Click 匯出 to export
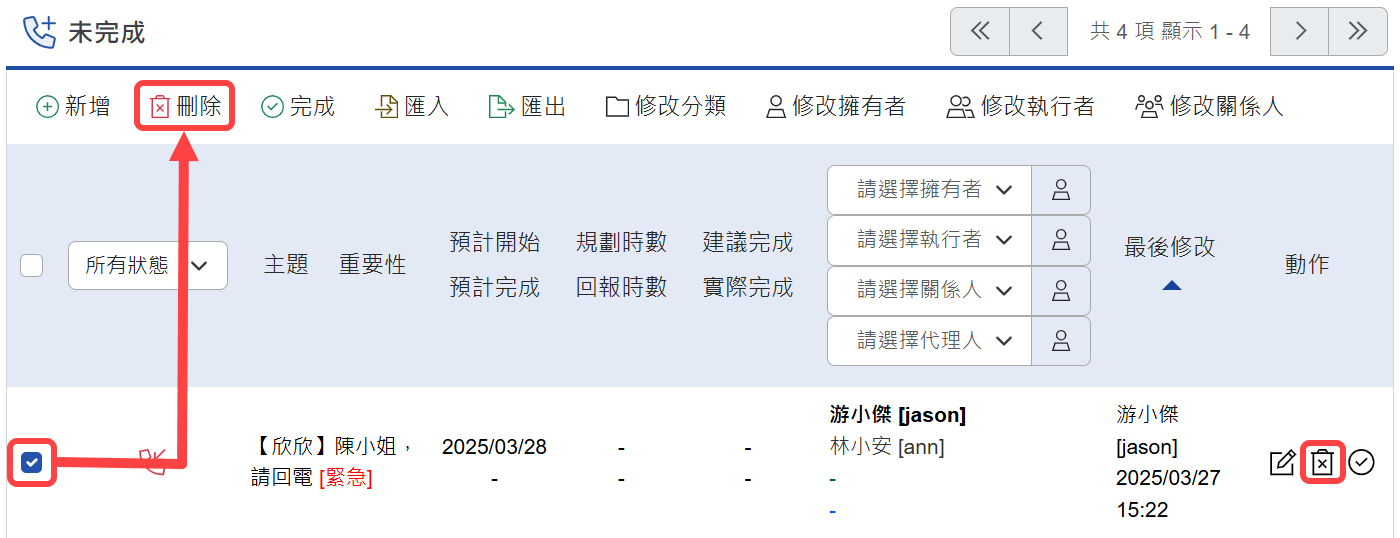The width and height of the screenshot is (1400, 538). [527, 106]
